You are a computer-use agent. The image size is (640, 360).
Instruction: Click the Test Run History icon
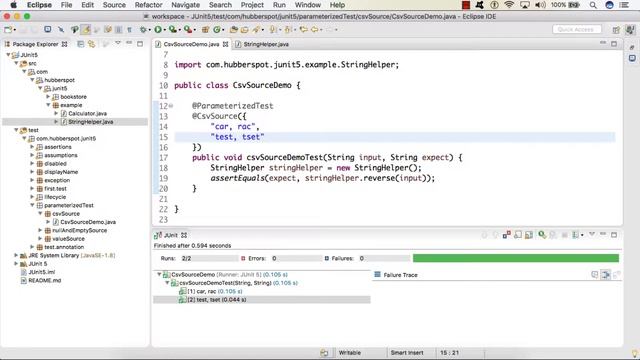(x=576, y=235)
